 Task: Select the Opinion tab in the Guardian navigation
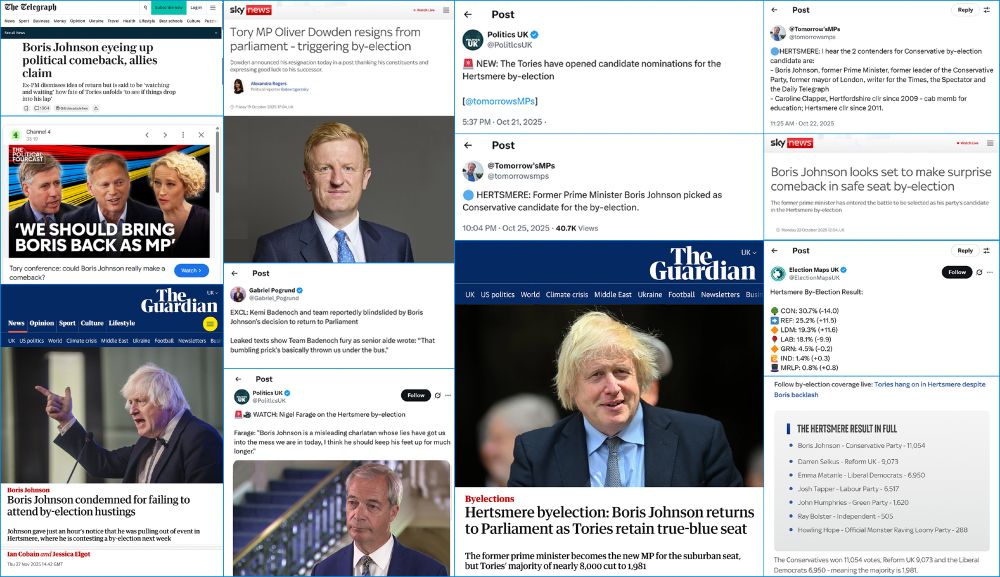click(x=42, y=323)
